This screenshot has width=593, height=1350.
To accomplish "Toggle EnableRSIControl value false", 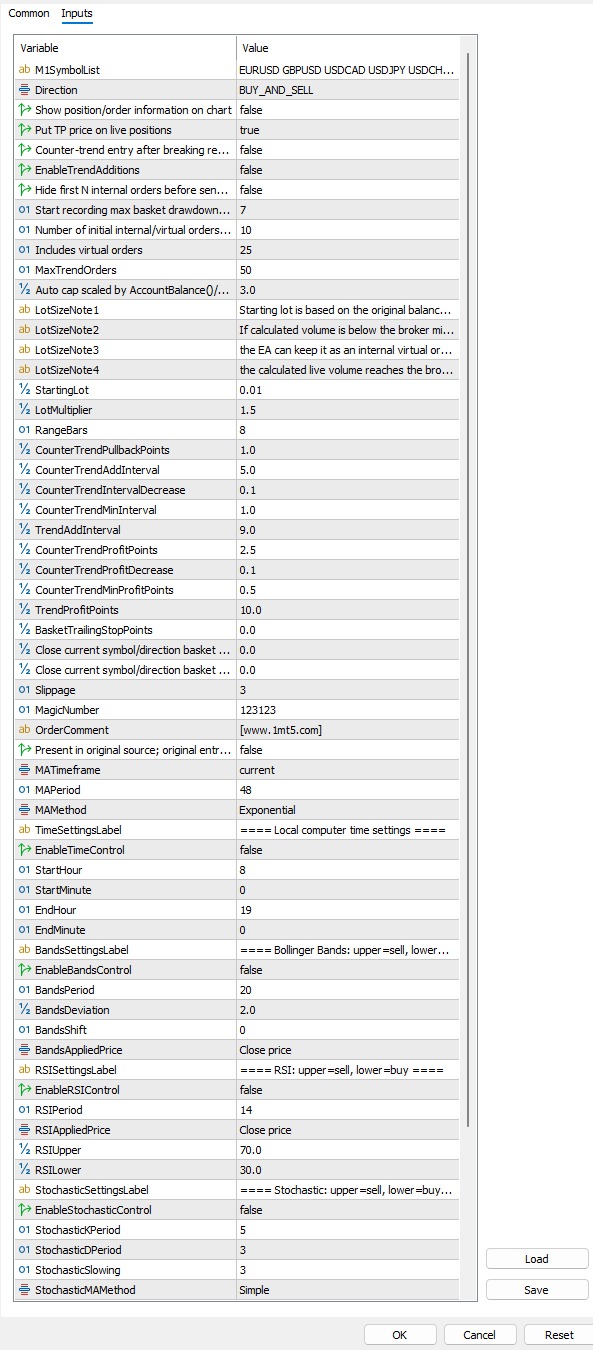I will tap(347, 1090).
